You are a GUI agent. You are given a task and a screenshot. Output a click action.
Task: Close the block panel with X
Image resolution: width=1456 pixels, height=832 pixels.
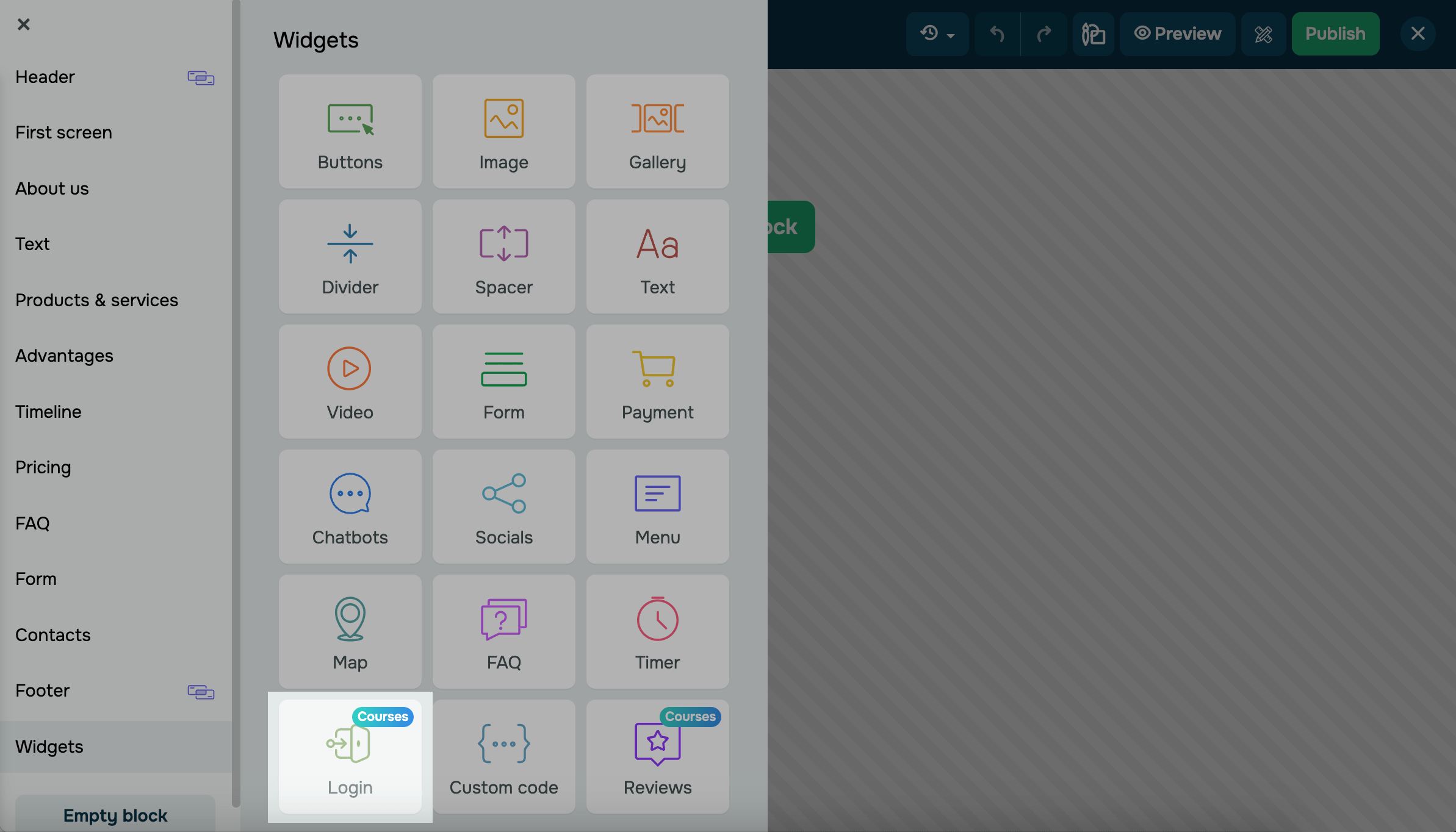pos(23,24)
